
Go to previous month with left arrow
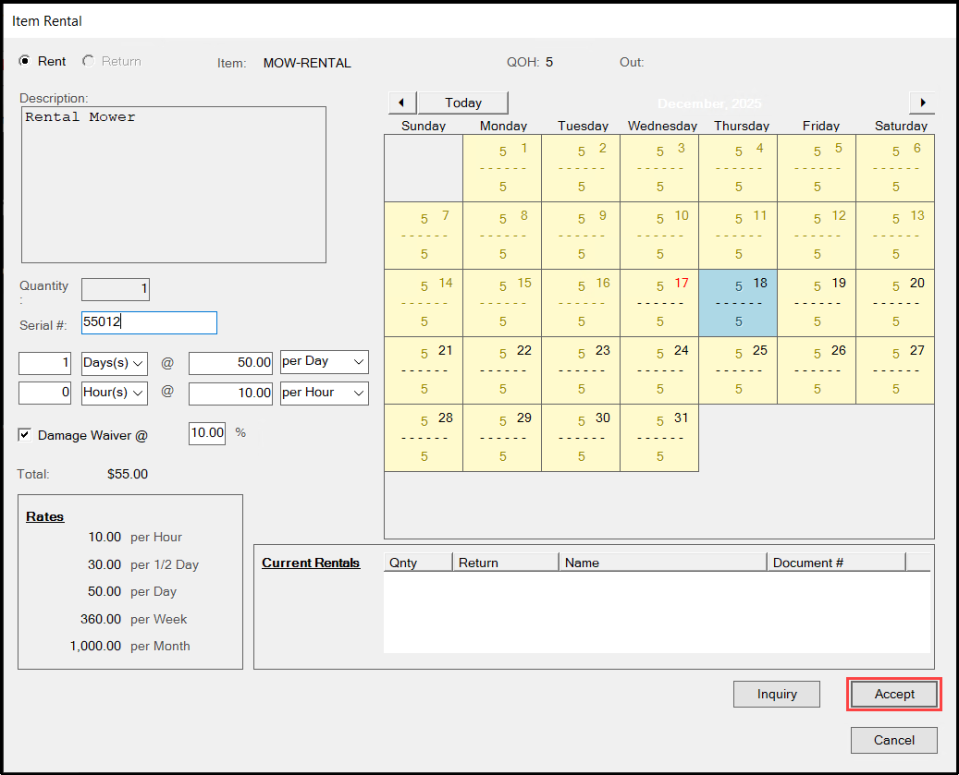point(401,103)
